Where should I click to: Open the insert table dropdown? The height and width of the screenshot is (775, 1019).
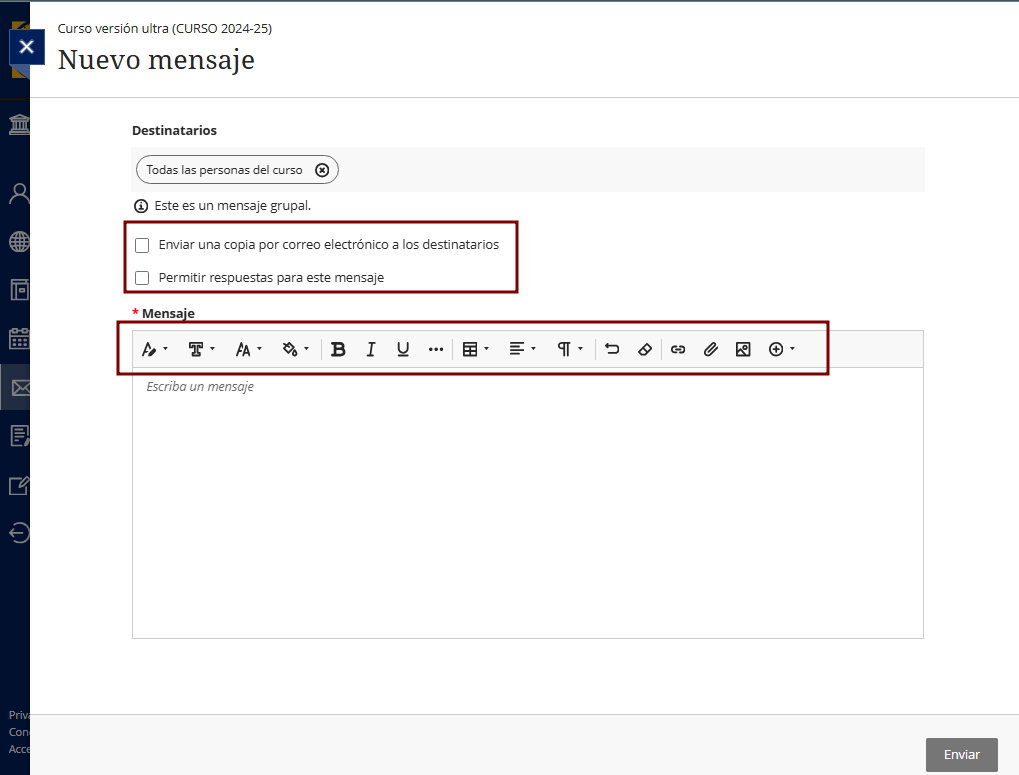tap(475, 349)
